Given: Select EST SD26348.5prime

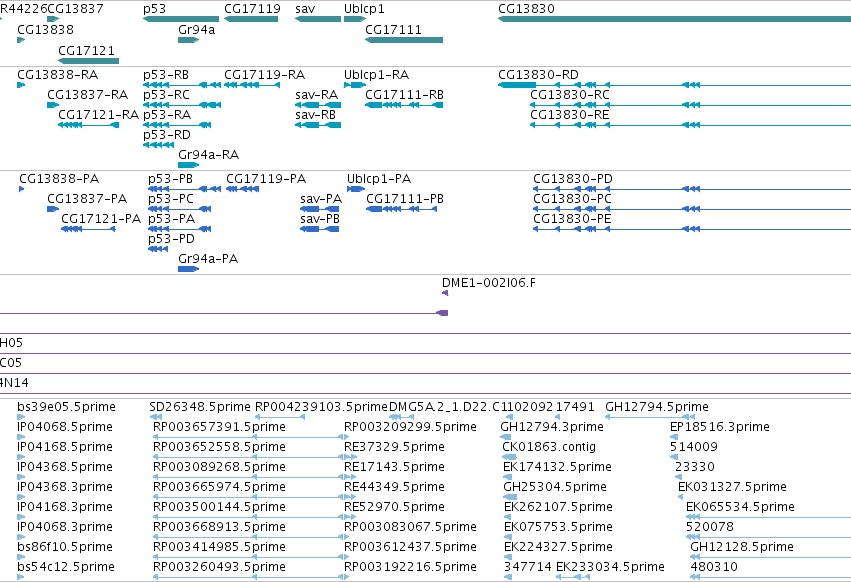Looking at the screenshot, I should pos(200,407).
